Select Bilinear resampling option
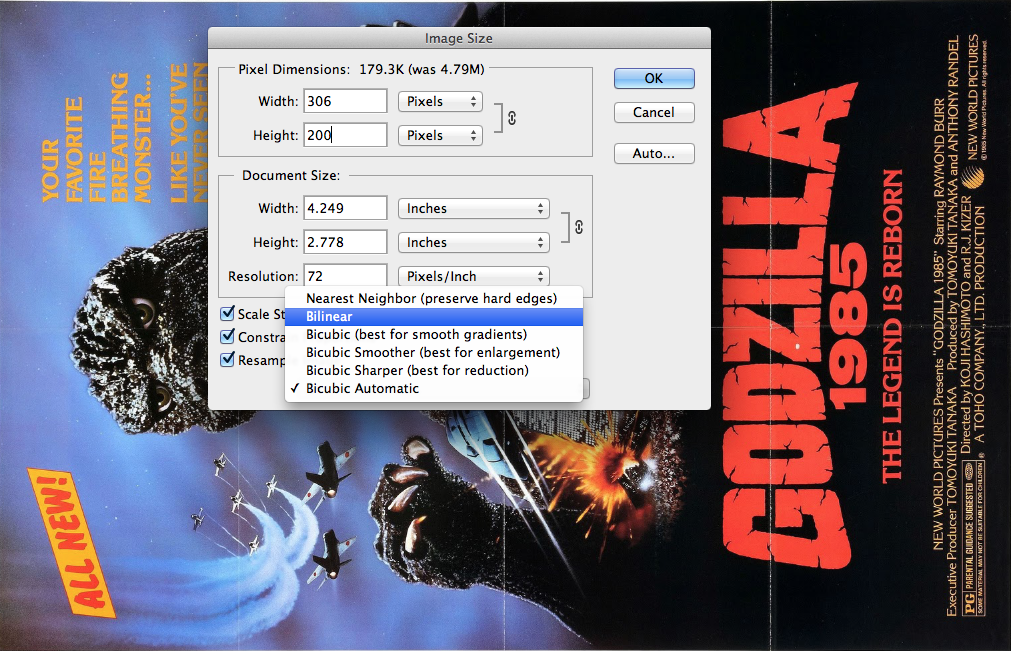Screen dimensions: 1011x651 click(434, 316)
